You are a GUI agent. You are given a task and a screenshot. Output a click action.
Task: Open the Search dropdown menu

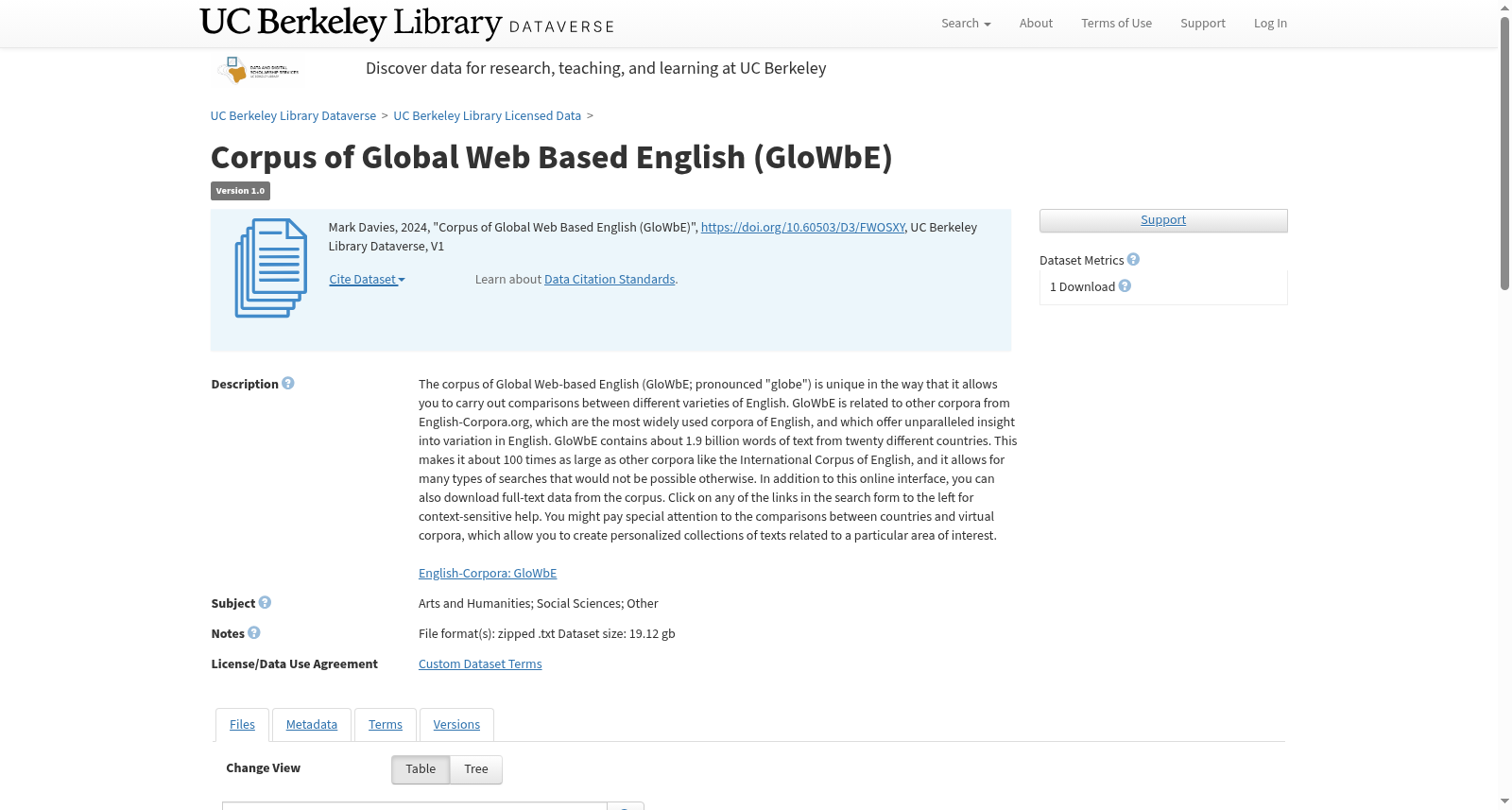click(x=966, y=24)
